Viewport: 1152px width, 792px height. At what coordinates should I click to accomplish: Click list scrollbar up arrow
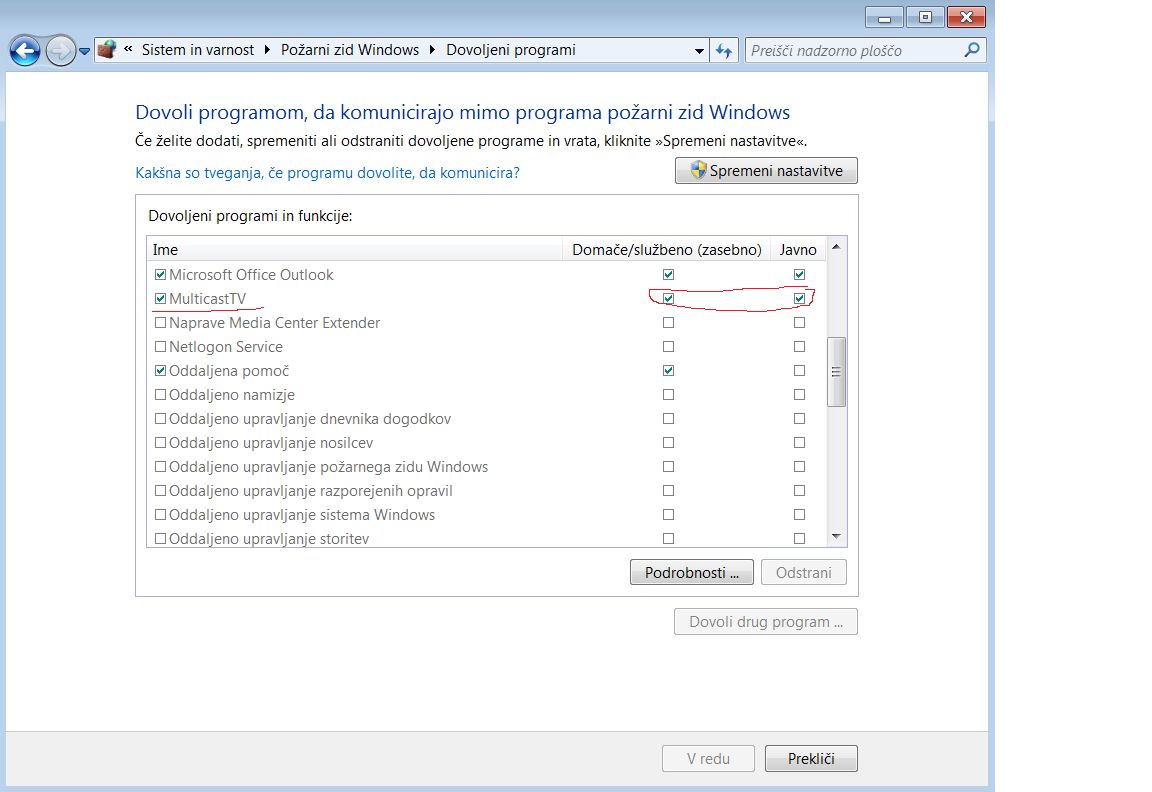pos(836,248)
